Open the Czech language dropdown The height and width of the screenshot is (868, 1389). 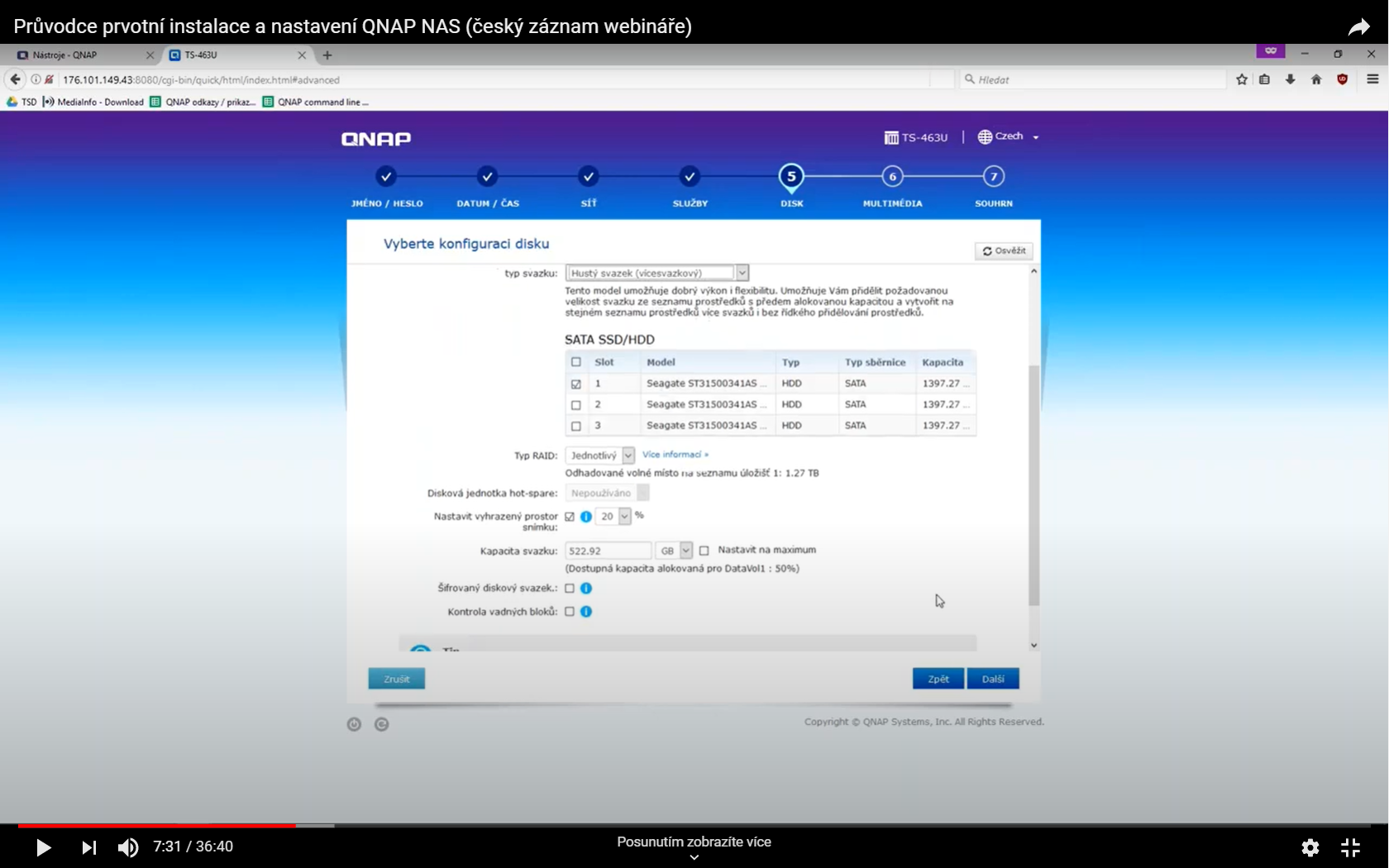click(1008, 137)
